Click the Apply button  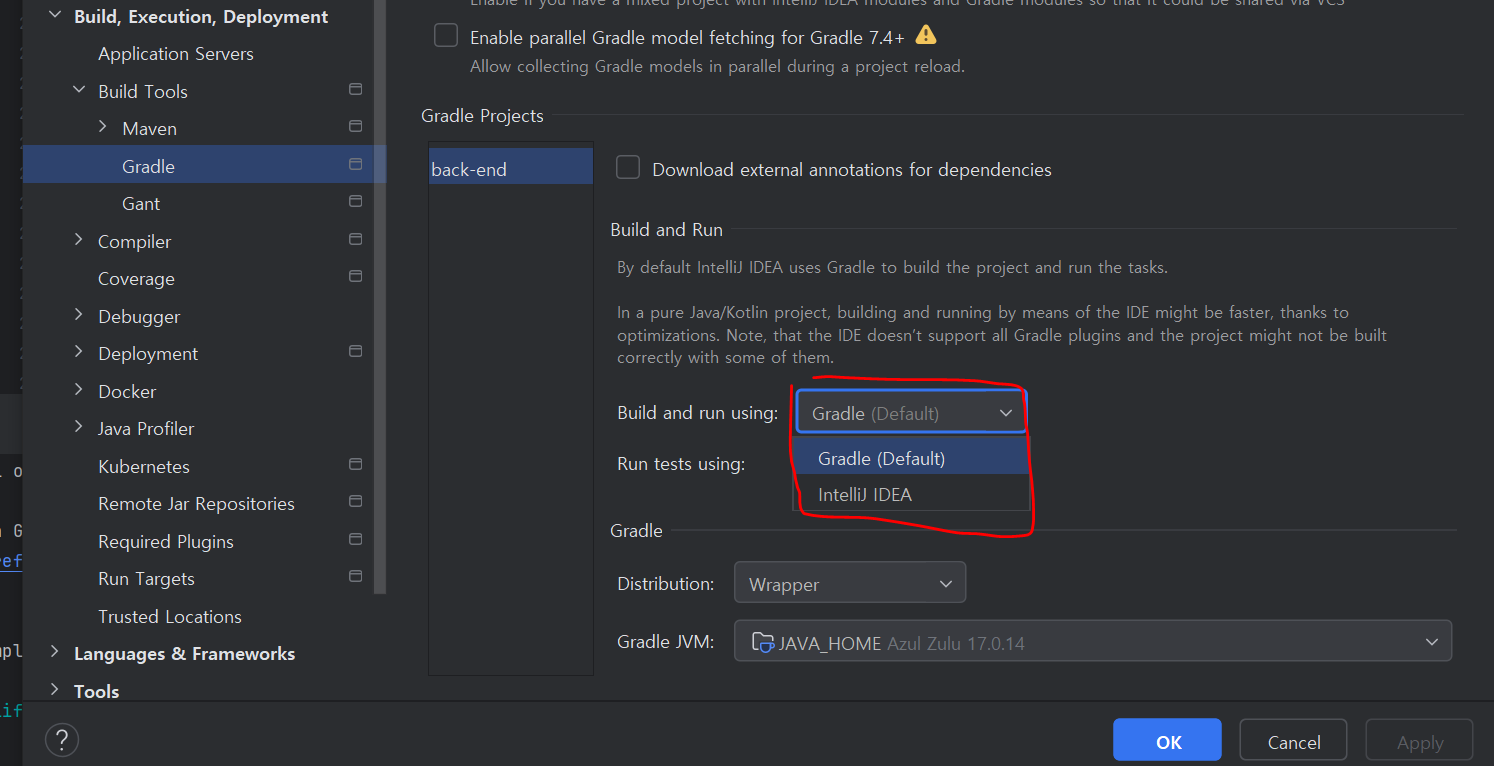tap(1420, 741)
